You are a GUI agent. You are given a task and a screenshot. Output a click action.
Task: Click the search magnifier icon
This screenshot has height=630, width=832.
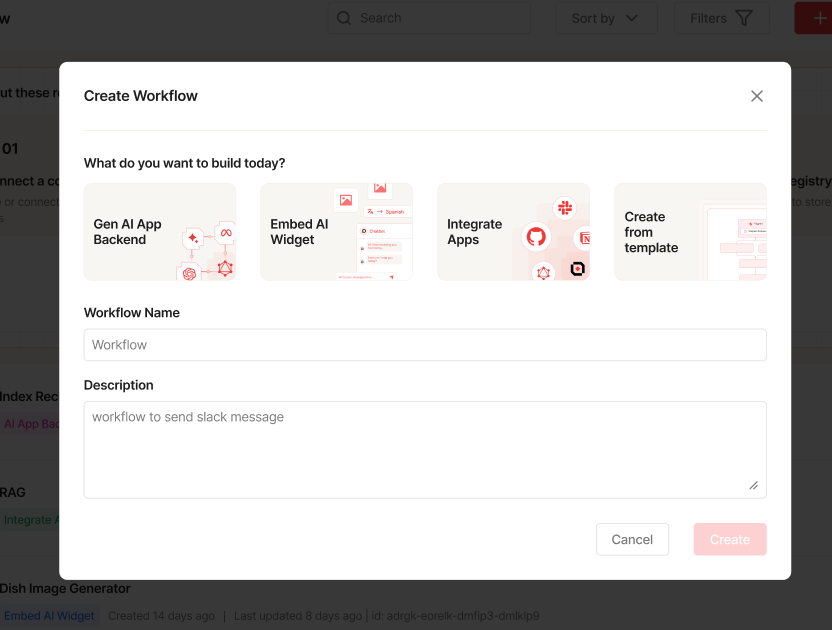tap(344, 18)
